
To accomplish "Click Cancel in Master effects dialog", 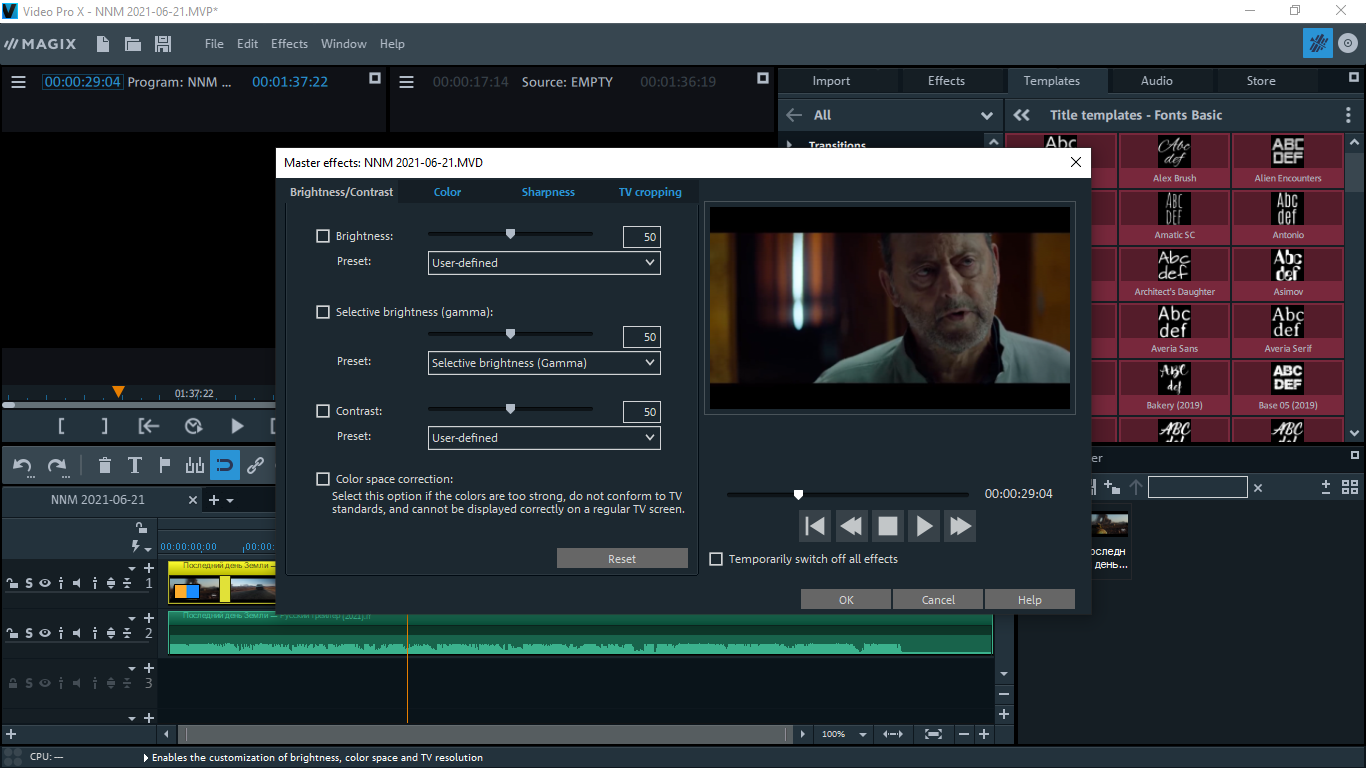I will pyautogui.click(x=938, y=600).
